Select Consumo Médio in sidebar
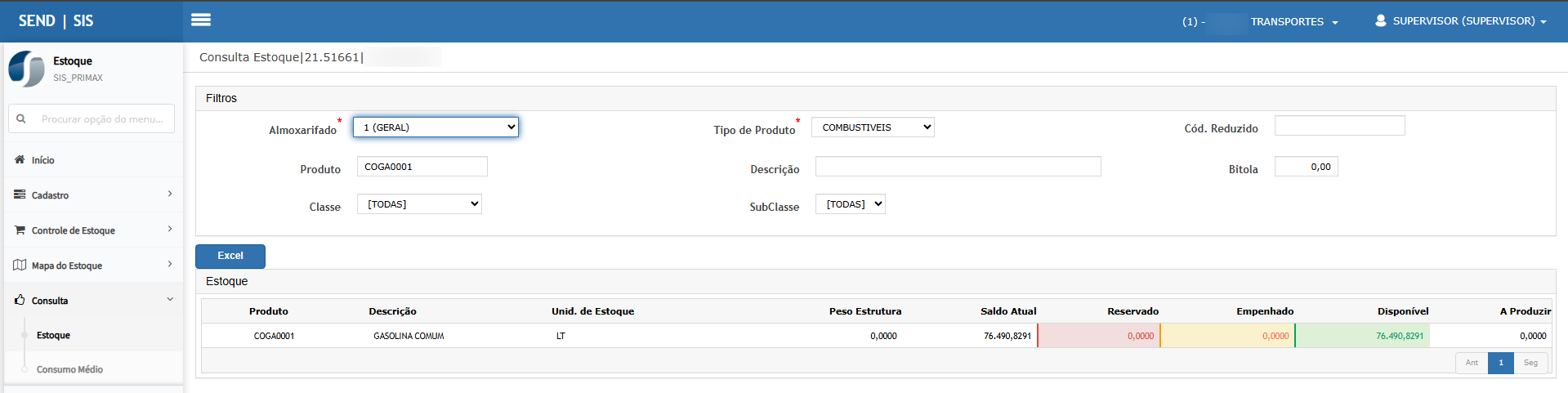1568x393 pixels. point(69,369)
